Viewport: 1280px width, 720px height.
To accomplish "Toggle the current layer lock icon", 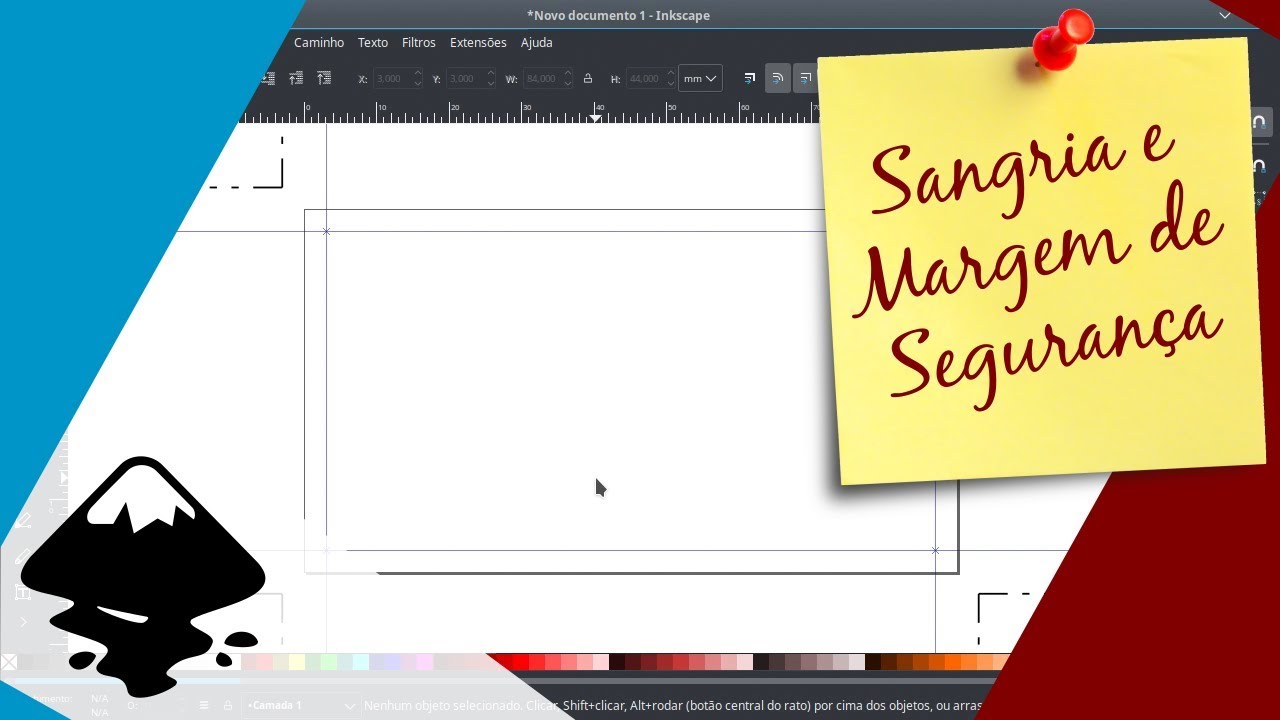I will [x=228, y=705].
